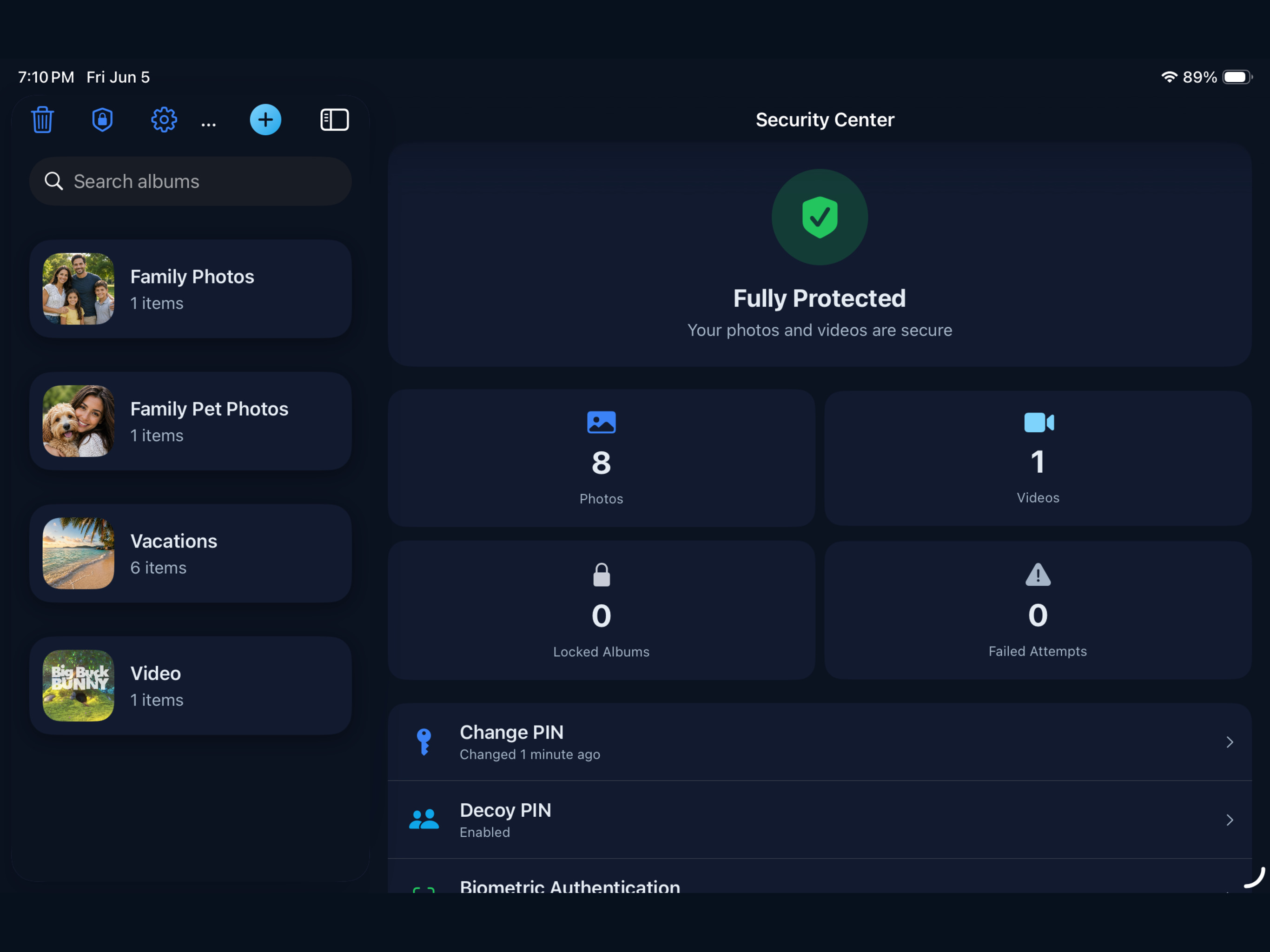
Task: Open Security Center shield lock icon
Action: pyautogui.click(x=102, y=119)
